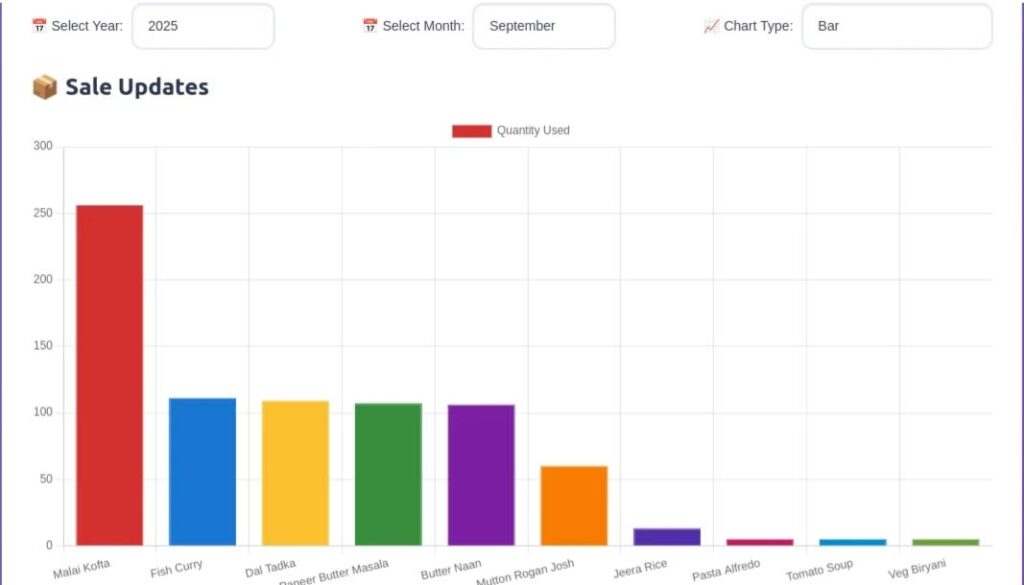Click the purple Butter Naan bar

pos(481,474)
